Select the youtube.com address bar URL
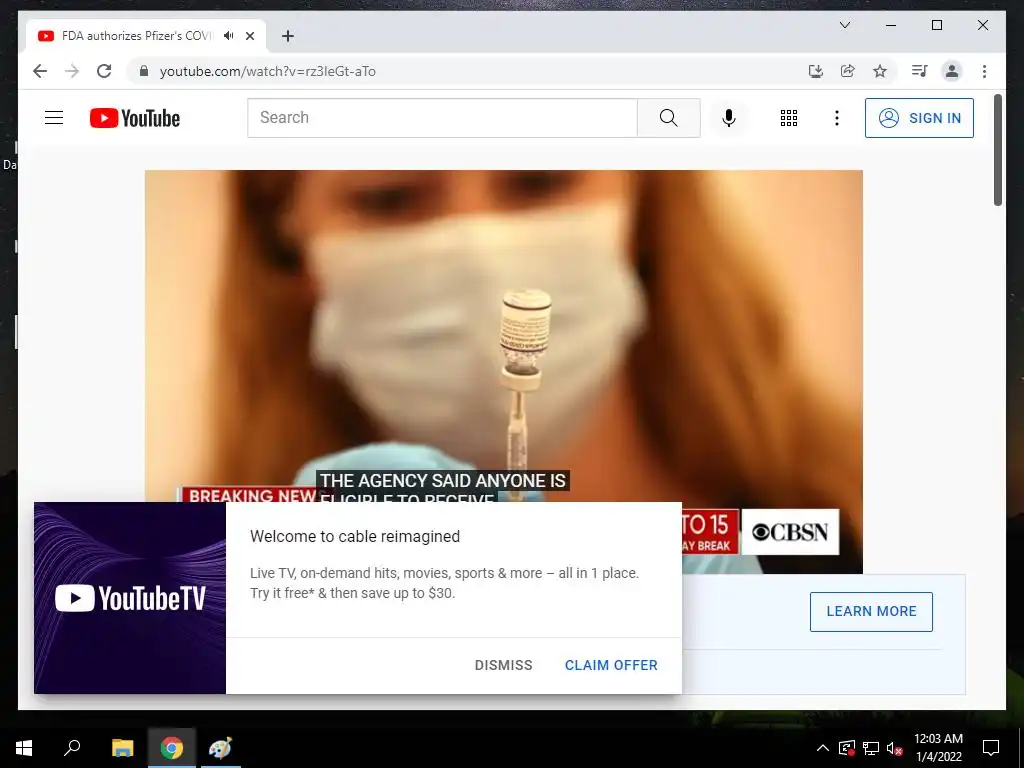 coord(268,71)
